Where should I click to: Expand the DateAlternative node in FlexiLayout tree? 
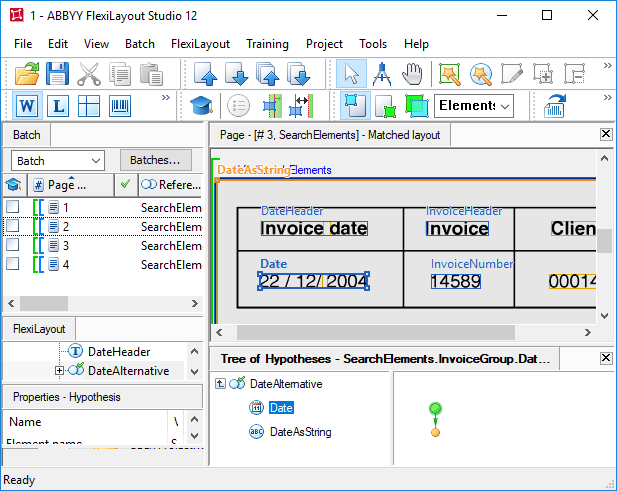tap(59, 371)
